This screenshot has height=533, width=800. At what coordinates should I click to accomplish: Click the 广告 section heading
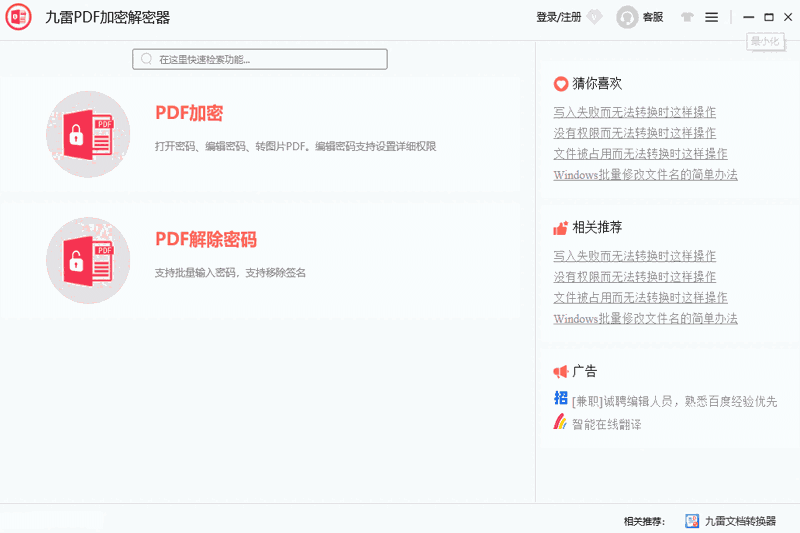(584, 371)
